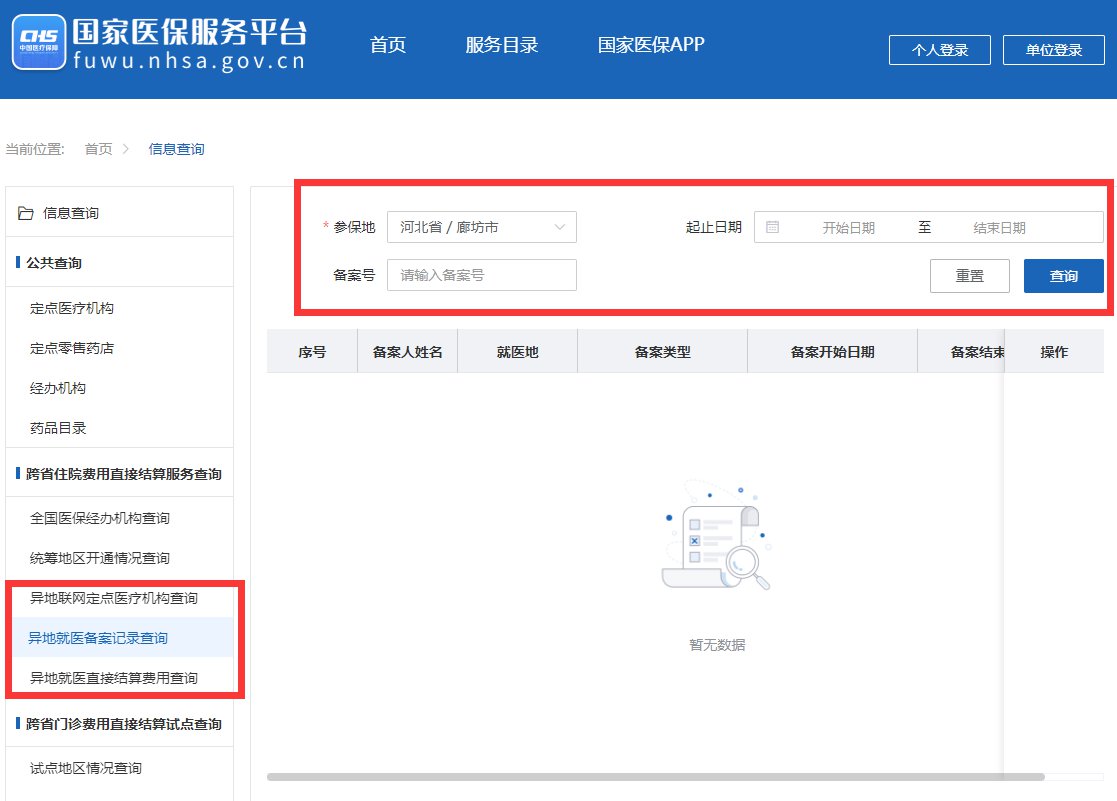
Task: Expand the 参保地 dropdown chevron
Action: [x=560, y=227]
